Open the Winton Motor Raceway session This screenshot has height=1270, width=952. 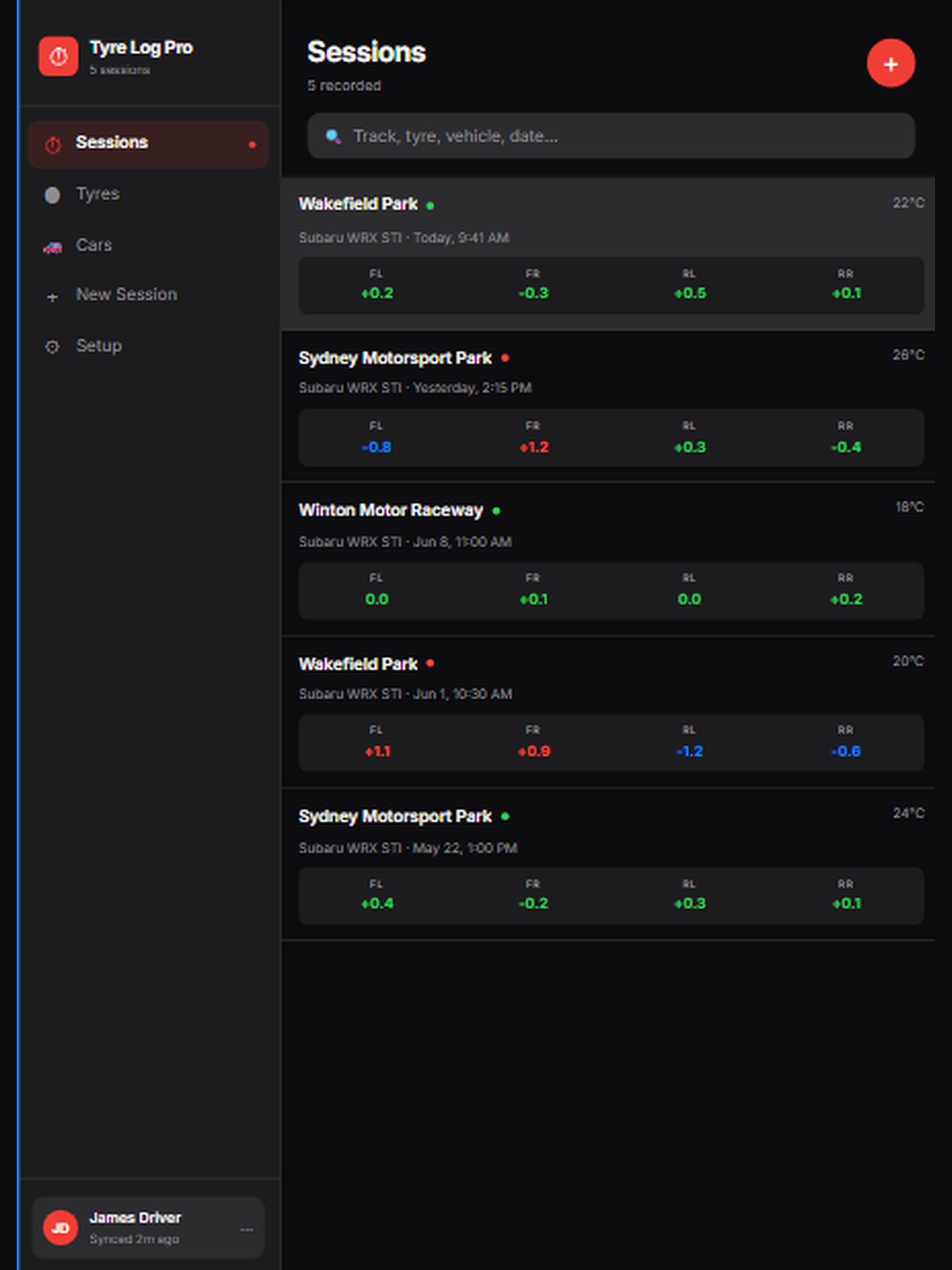tap(608, 559)
